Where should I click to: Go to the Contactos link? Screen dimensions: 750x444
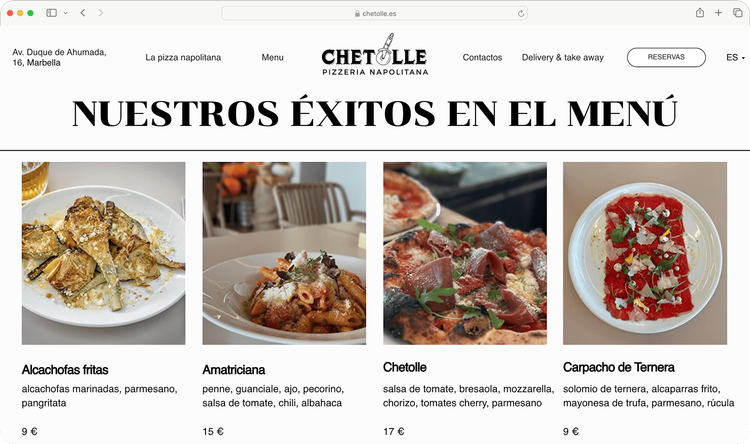coord(482,57)
